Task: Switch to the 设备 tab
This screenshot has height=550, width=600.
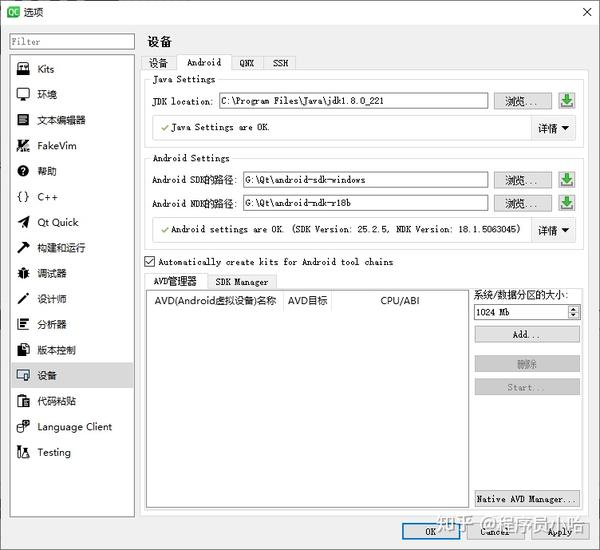Action: point(158,63)
